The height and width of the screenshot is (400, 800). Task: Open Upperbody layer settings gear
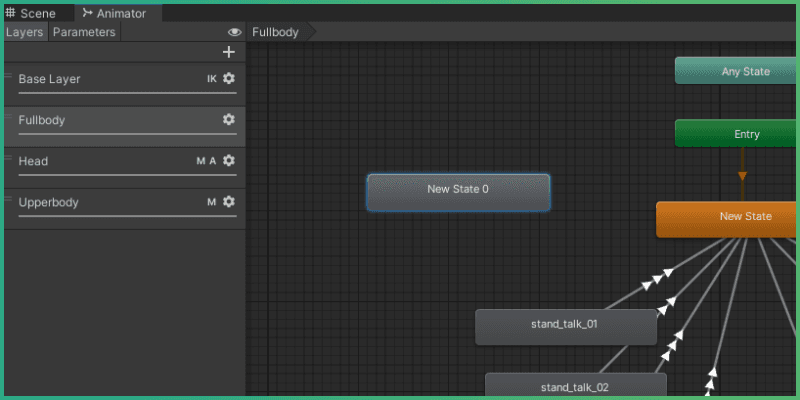(x=229, y=201)
